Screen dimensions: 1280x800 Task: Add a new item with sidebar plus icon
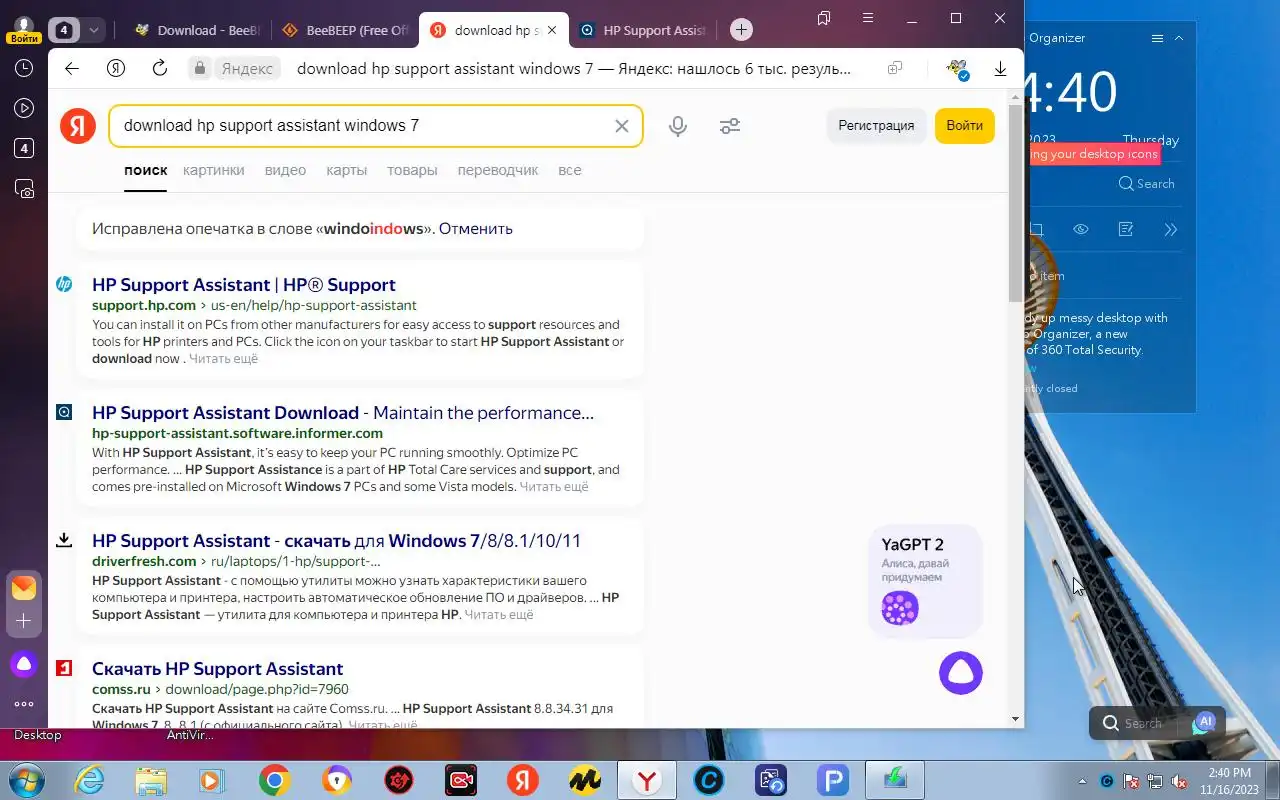click(24, 621)
